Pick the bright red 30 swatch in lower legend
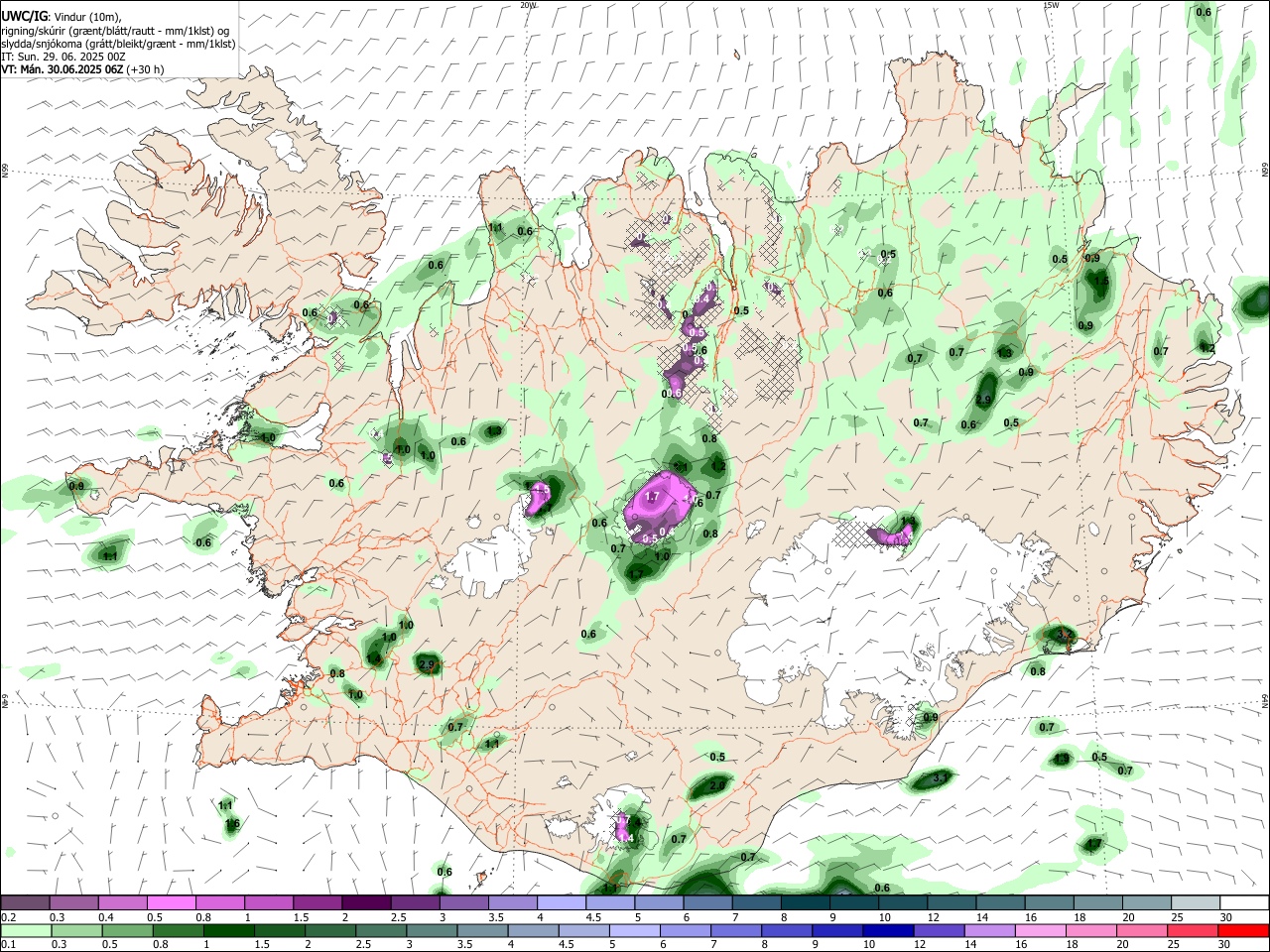 point(1245,930)
